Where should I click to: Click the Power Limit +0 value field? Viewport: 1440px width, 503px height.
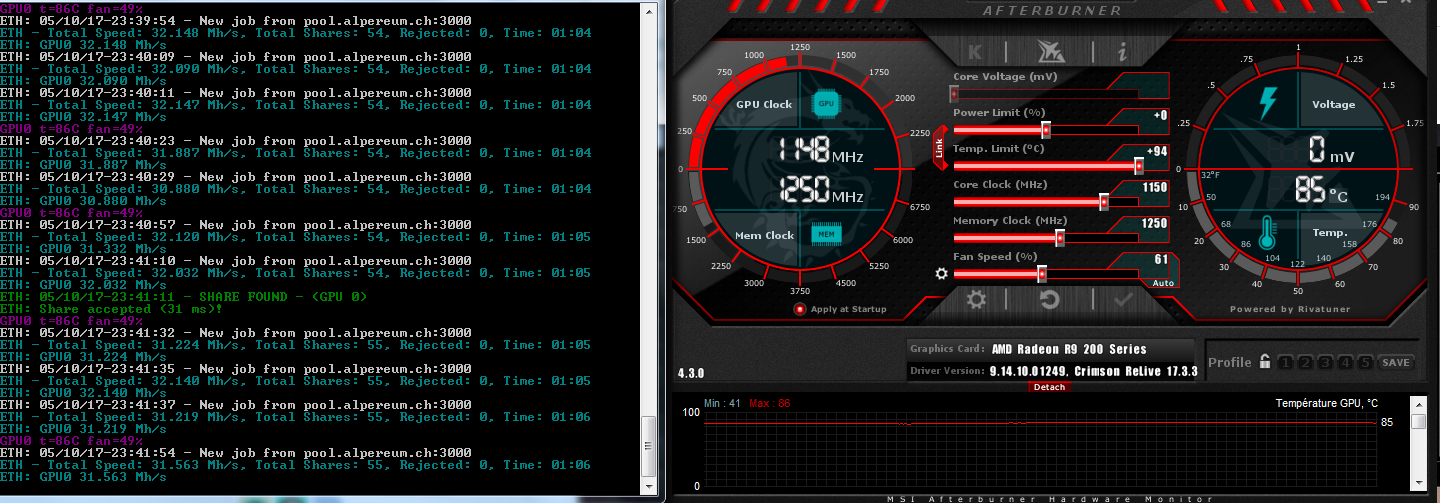point(1155,116)
